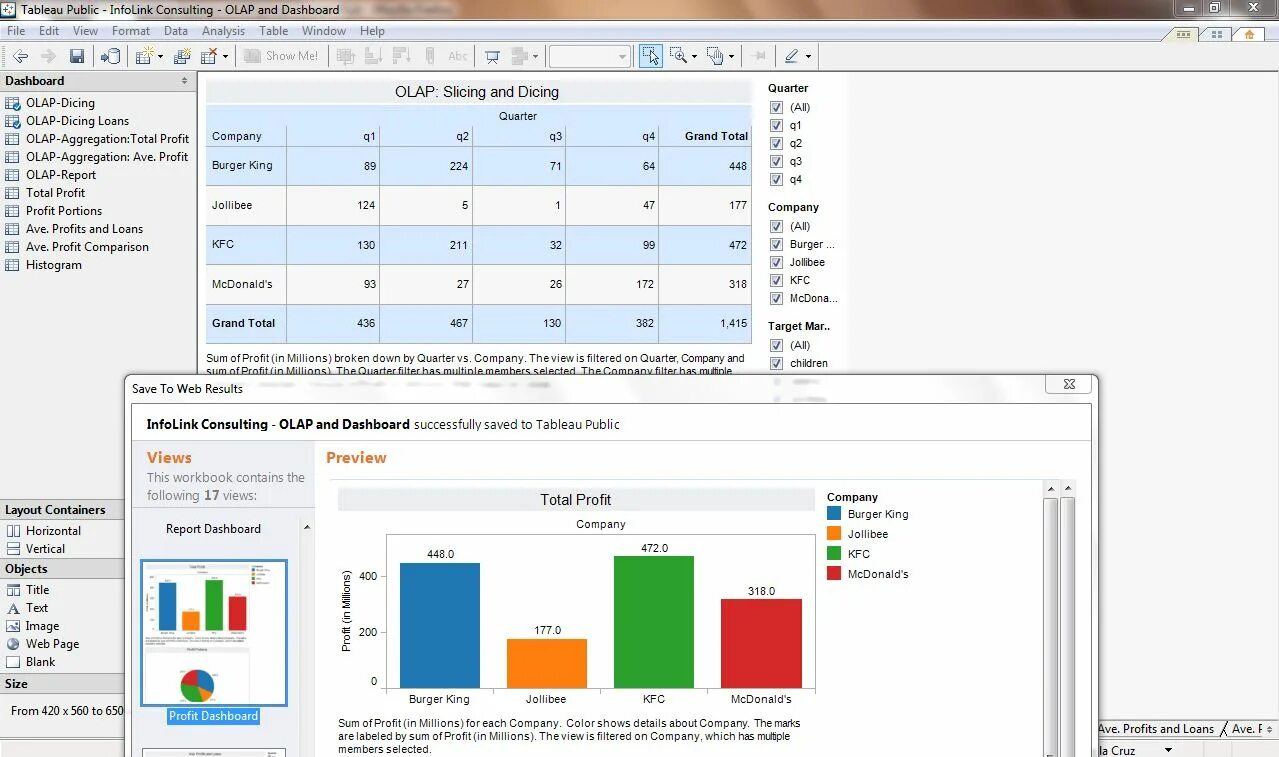Click the Clear Sheet icon
The image size is (1279, 757).
coord(209,56)
